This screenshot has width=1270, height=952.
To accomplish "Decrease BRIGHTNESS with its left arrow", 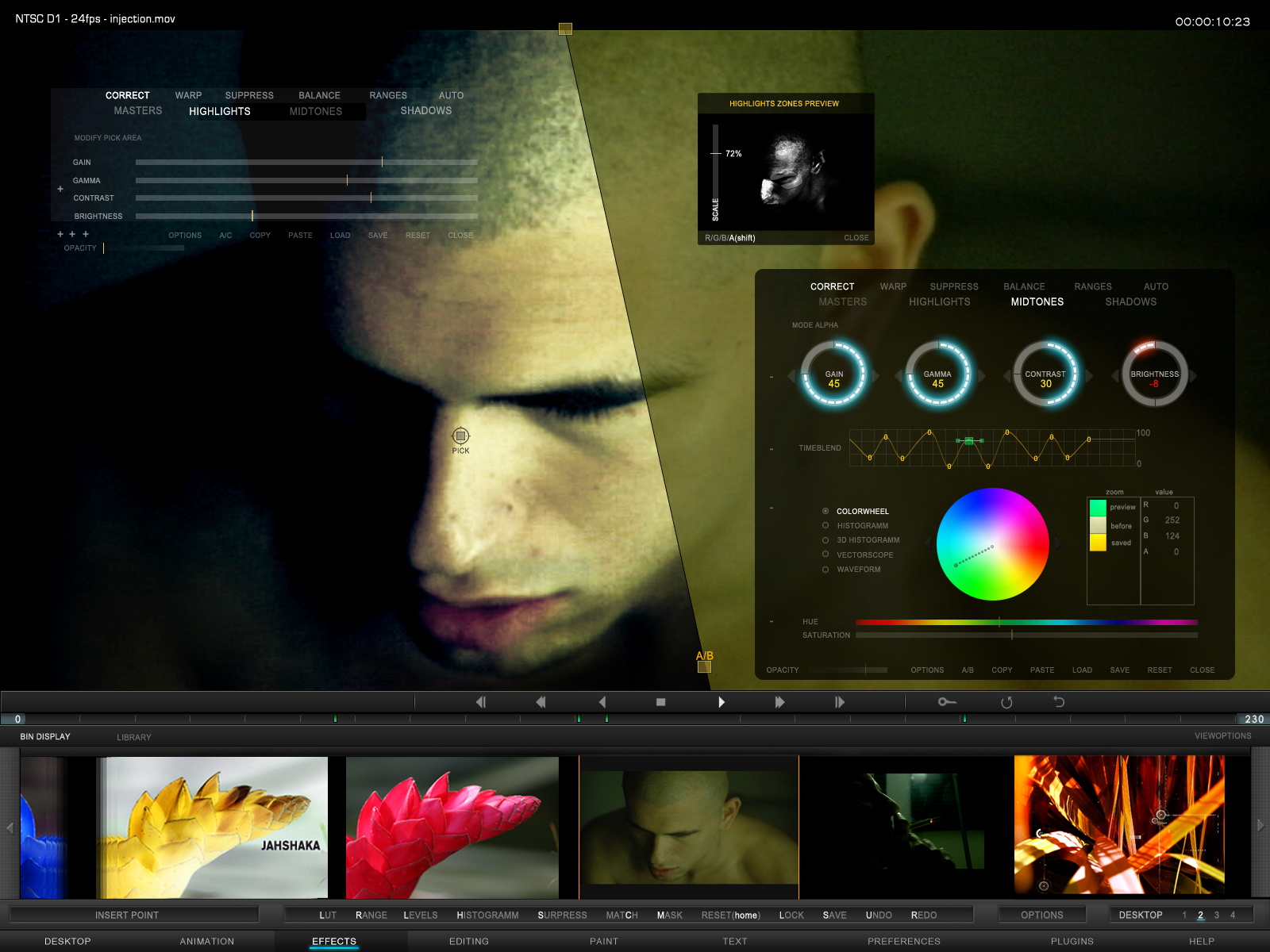I will coord(1115,376).
